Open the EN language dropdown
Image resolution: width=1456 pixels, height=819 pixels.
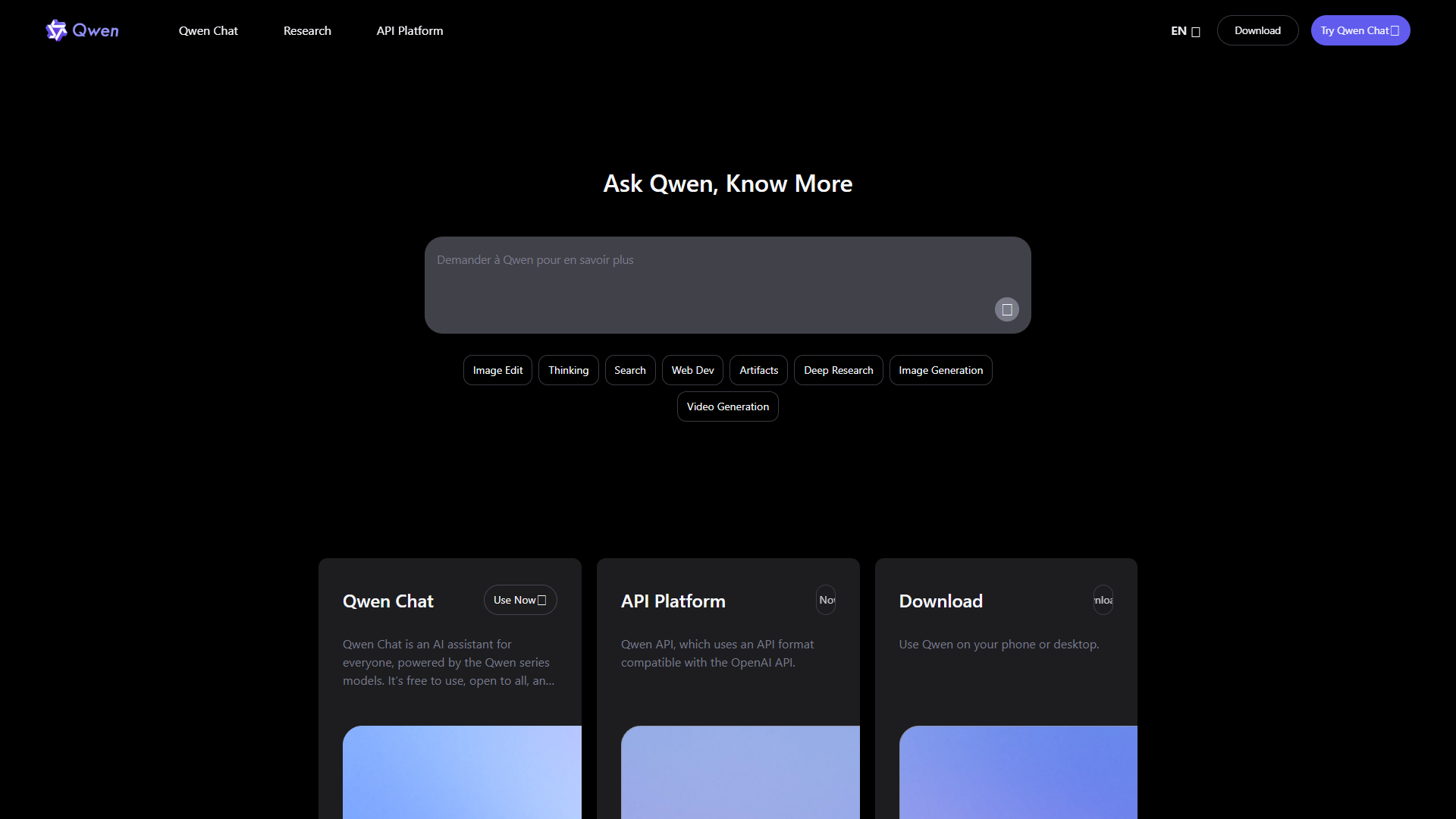click(1185, 31)
